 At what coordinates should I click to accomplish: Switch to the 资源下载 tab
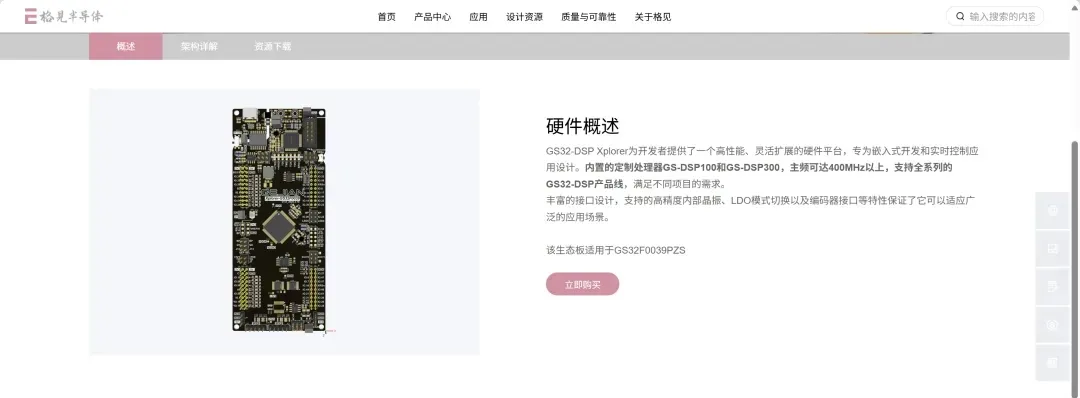pyautogui.click(x=272, y=47)
